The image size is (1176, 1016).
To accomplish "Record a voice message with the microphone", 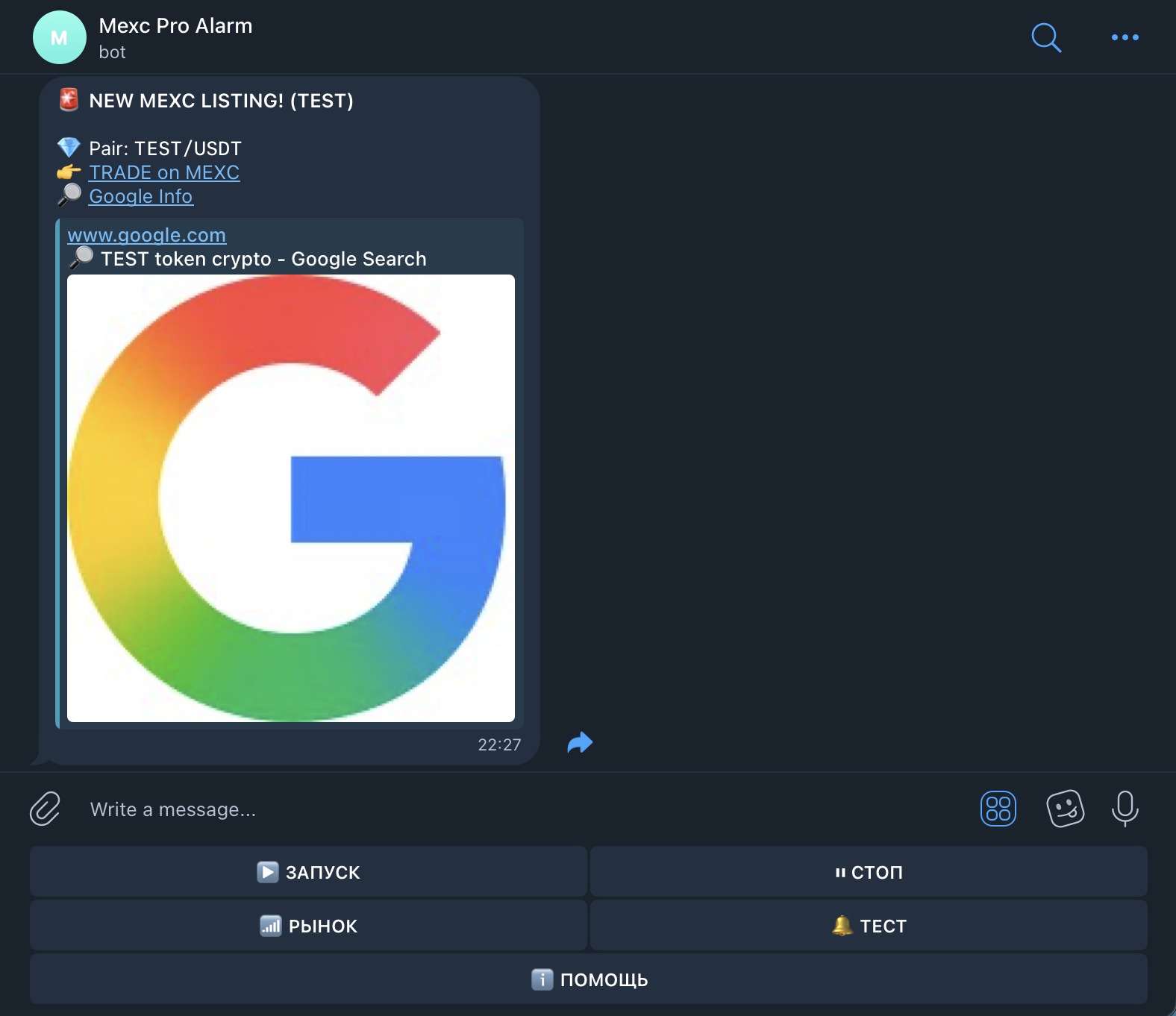I will click(1125, 809).
